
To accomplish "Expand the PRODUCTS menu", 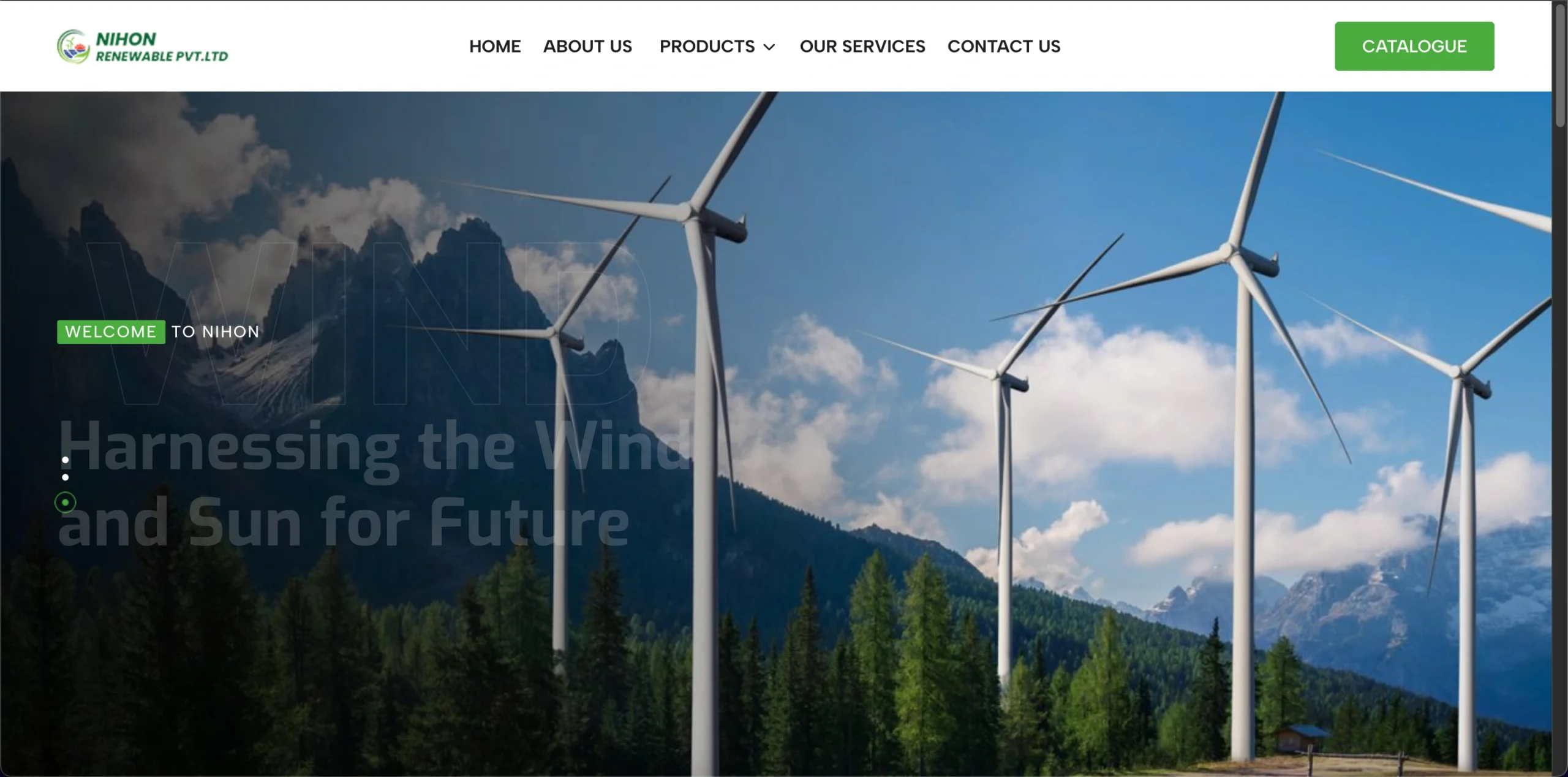I will 707,47.
